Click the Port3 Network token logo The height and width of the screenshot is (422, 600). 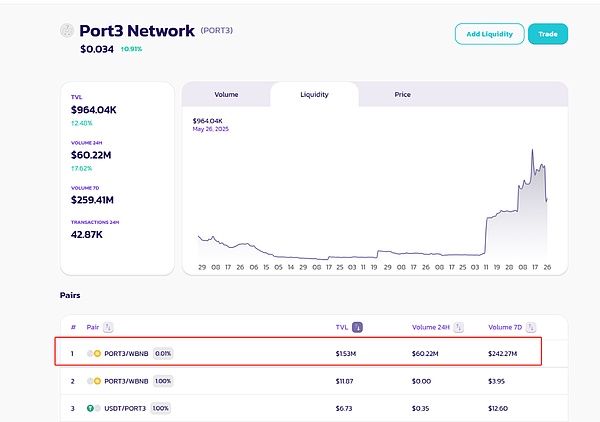67,31
